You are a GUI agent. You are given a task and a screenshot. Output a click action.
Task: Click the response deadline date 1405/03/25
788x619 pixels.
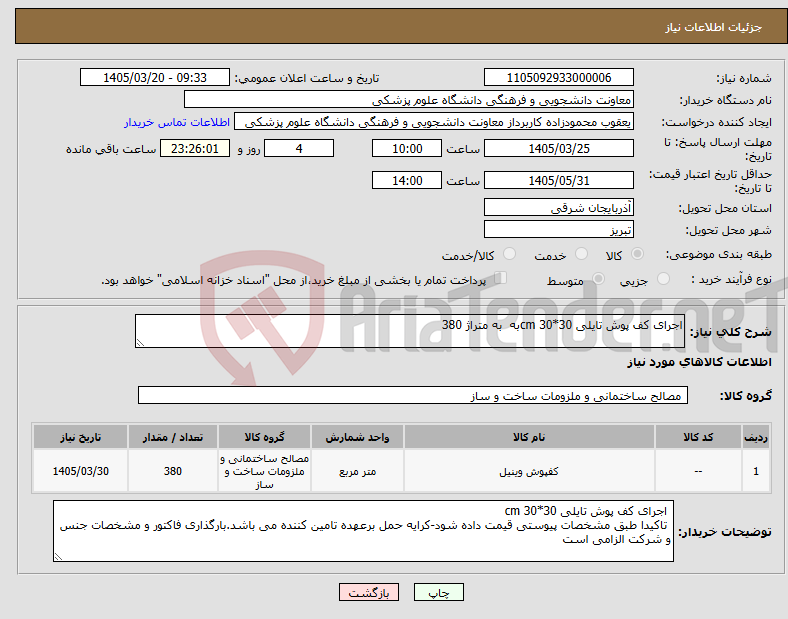(558, 148)
